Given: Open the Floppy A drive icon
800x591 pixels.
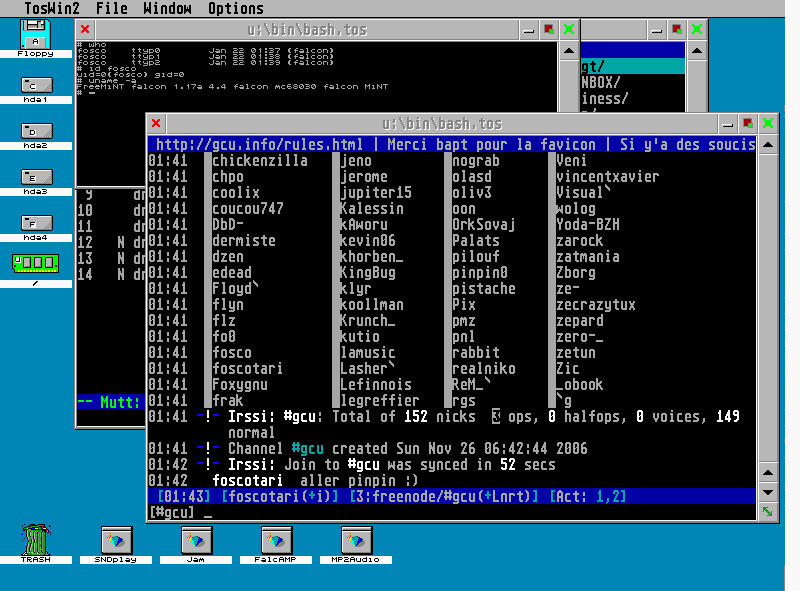Looking at the screenshot, I should click(35, 38).
